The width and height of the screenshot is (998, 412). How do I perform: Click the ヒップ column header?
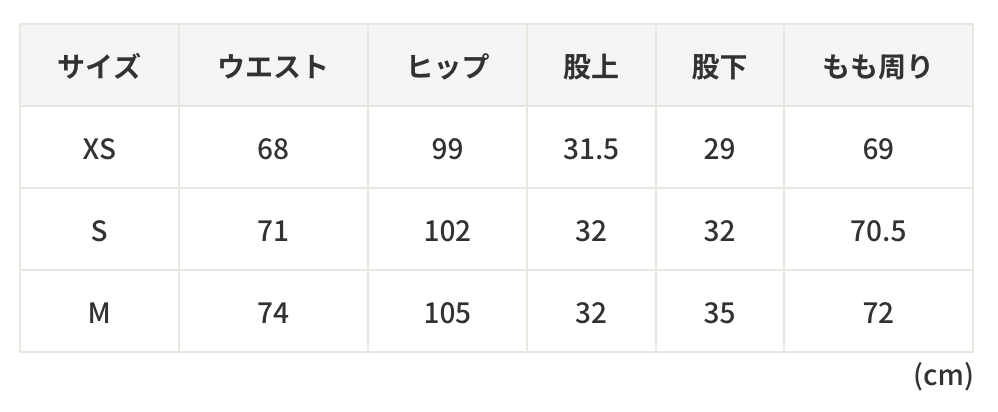tap(447, 68)
